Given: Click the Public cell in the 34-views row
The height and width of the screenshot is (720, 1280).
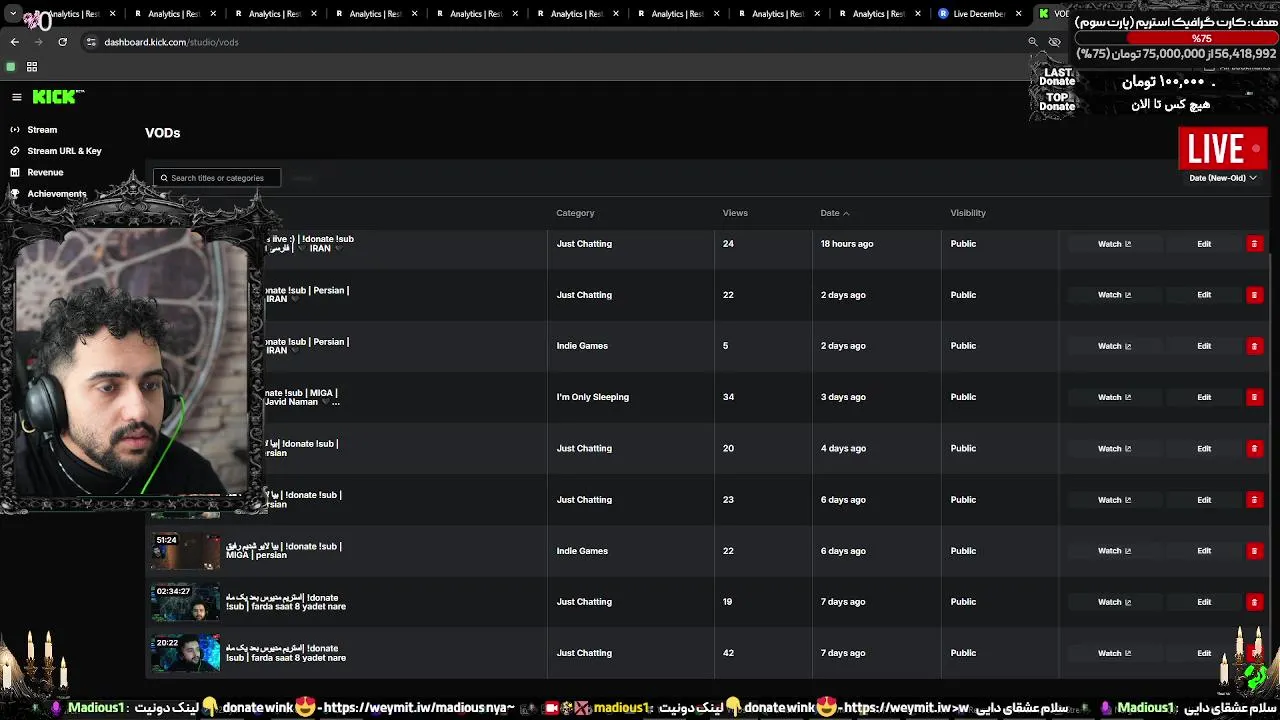Looking at the screenshot, I should pyautogui.click(x=963, y=397).
